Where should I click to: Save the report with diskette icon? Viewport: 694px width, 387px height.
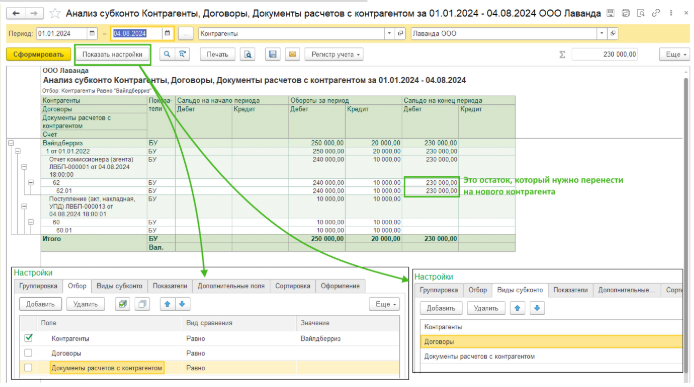coord(273,54)
